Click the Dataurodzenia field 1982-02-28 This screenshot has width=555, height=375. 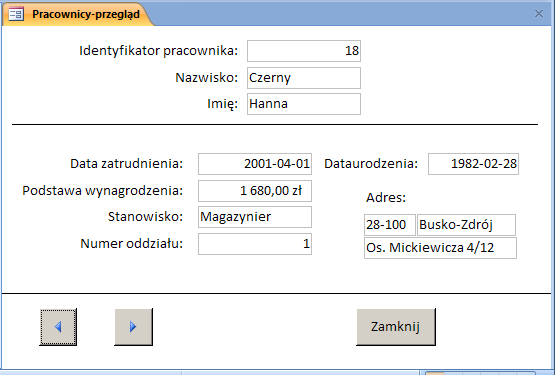(473, 164)
